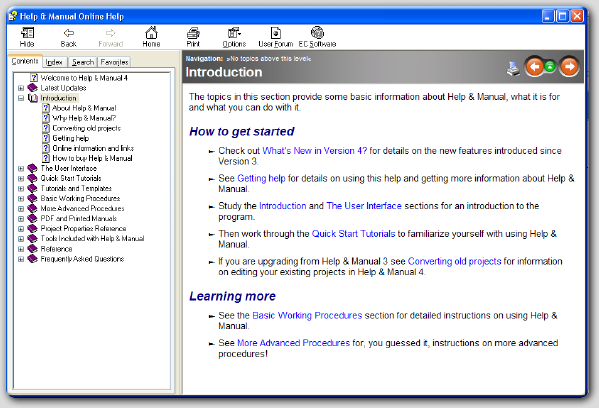
Task: Follow The User Interface link in content
Action: pyautogui.click(x=364, y=206)
